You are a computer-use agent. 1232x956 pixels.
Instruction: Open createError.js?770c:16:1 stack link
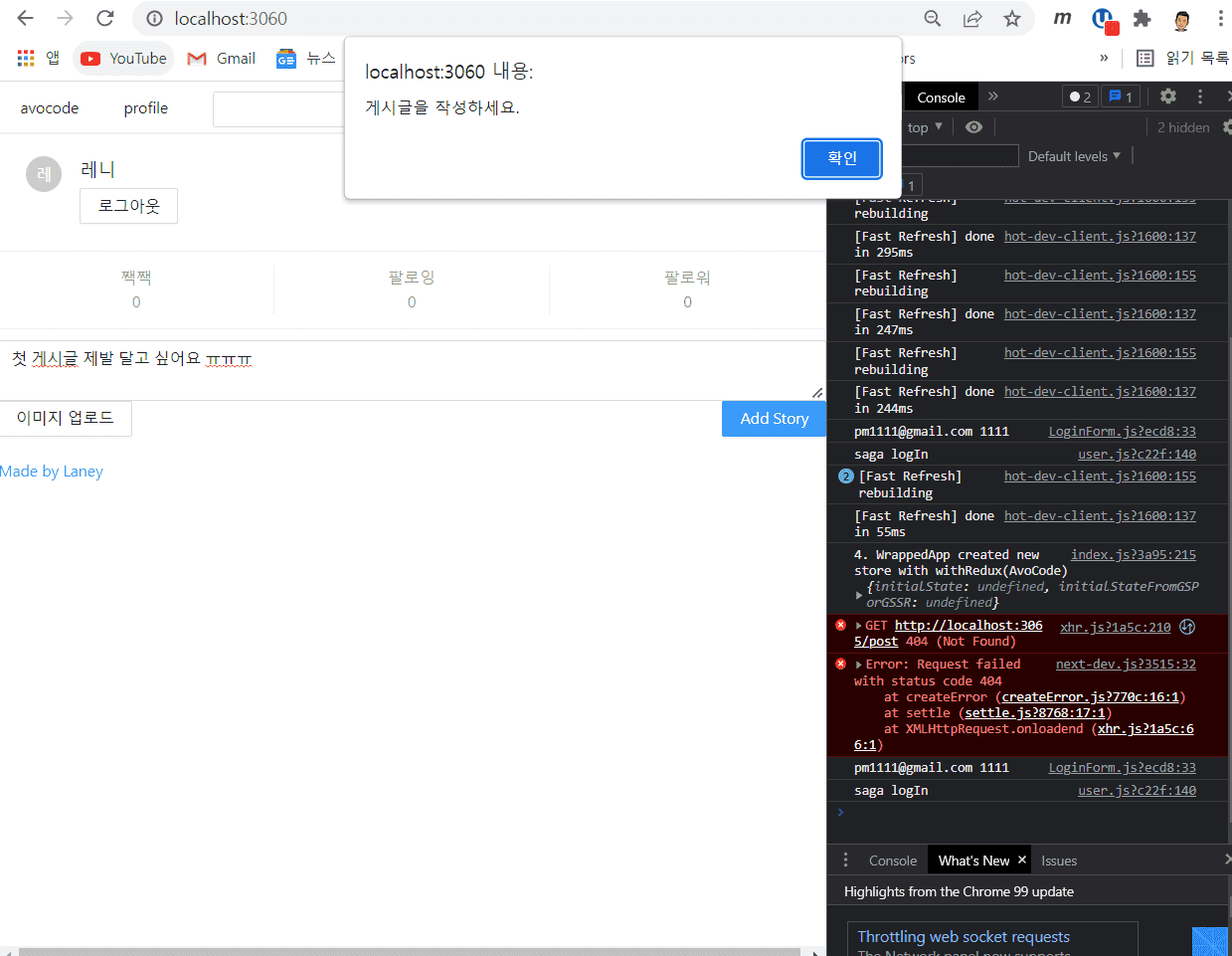click(1090, 697)
